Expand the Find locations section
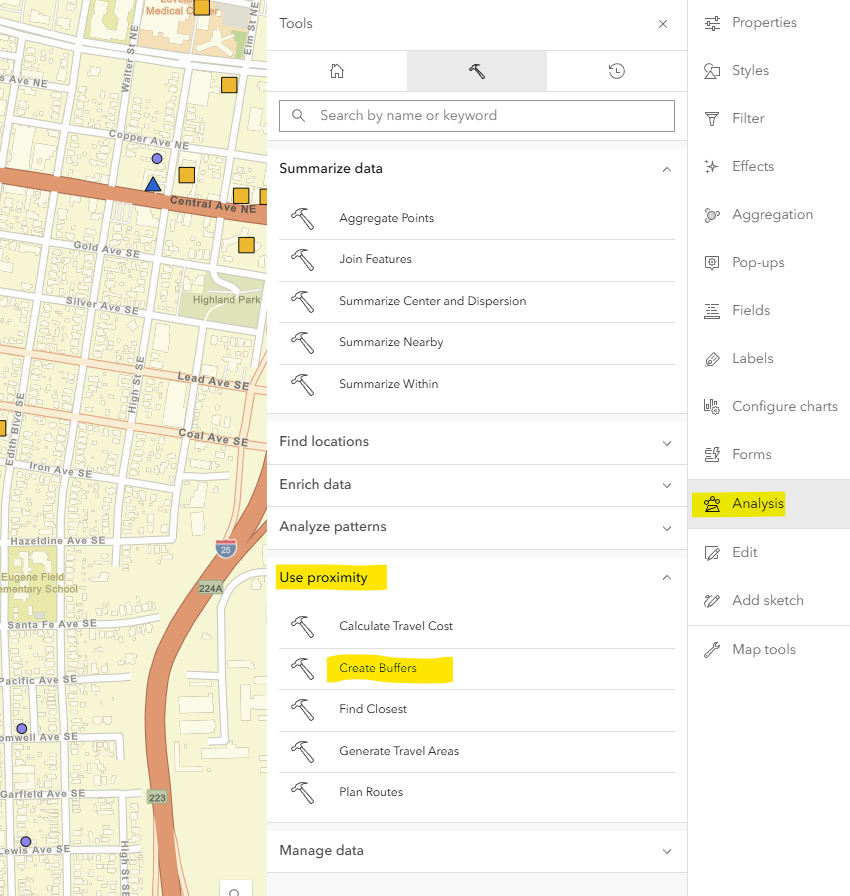 (477, 441)
